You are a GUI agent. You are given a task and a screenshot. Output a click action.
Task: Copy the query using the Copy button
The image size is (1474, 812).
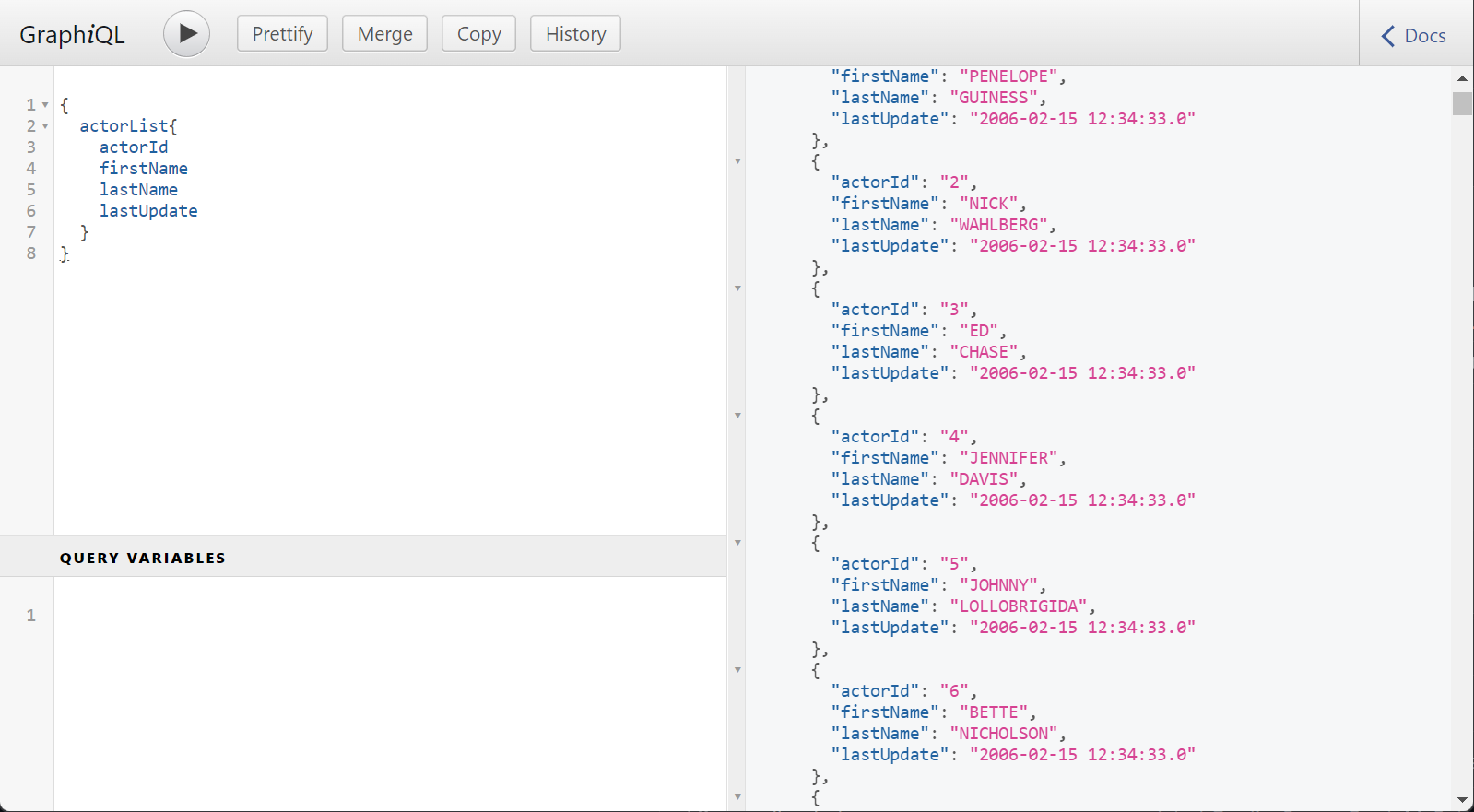478,34
